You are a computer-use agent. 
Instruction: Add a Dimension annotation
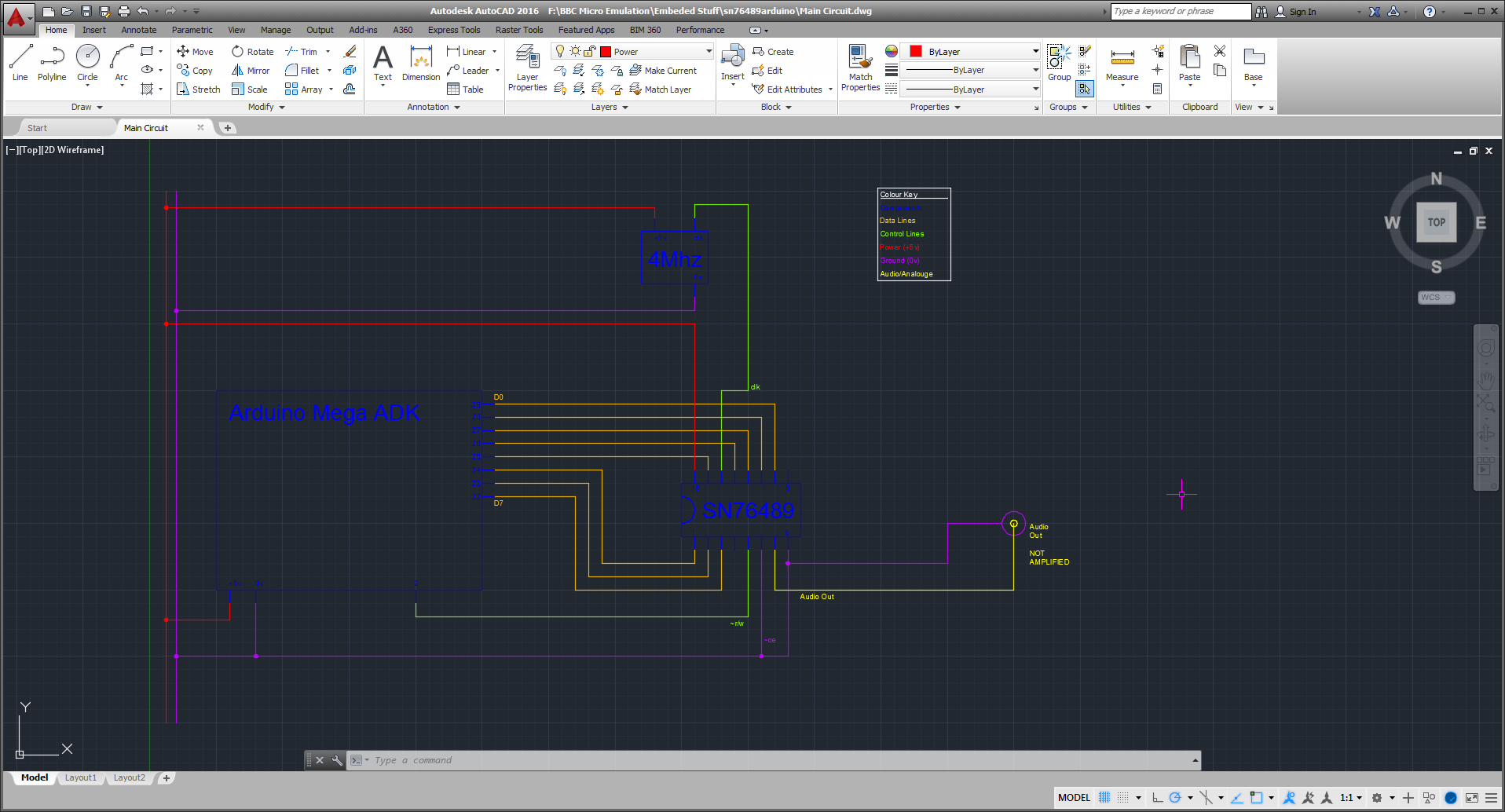click(x=421, y=63)
